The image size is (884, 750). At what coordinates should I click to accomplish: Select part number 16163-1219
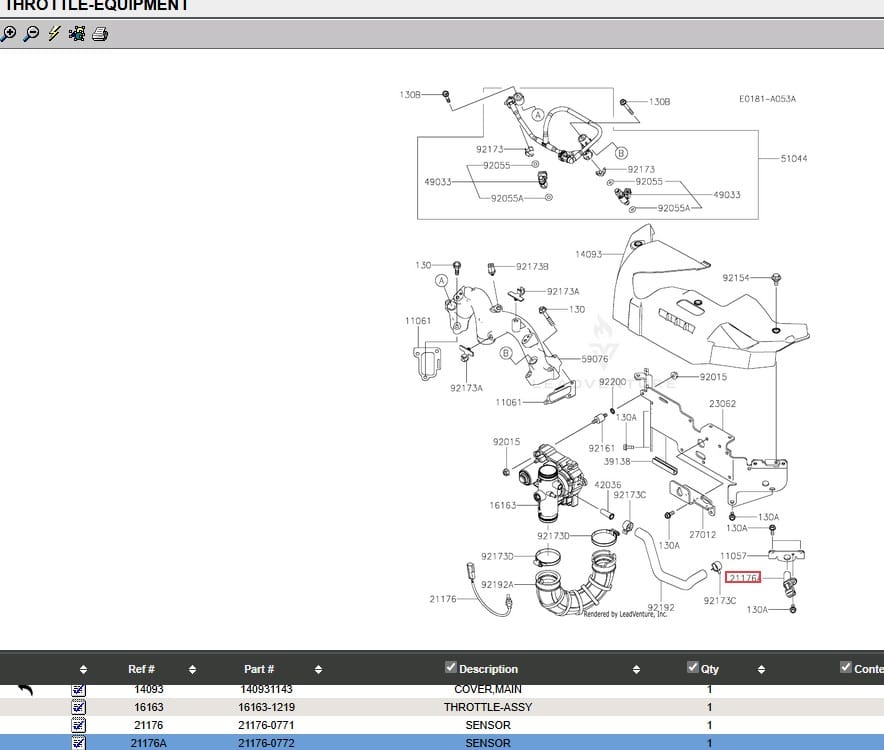266,707
